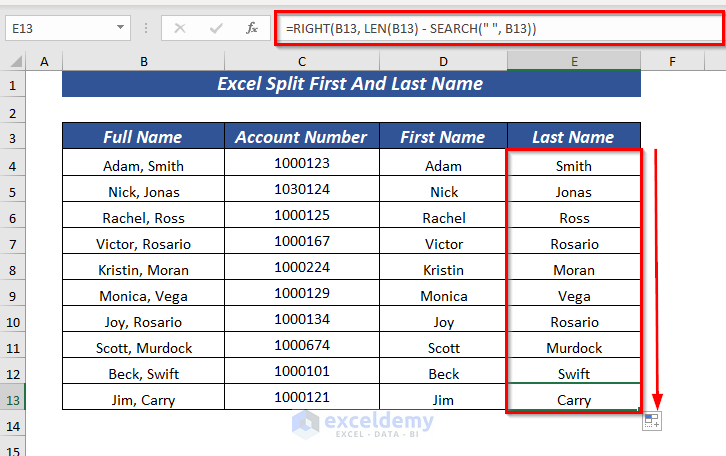Click the formula bar options dots handle
This screenshot has height=456, width=726.
point(146,29)
